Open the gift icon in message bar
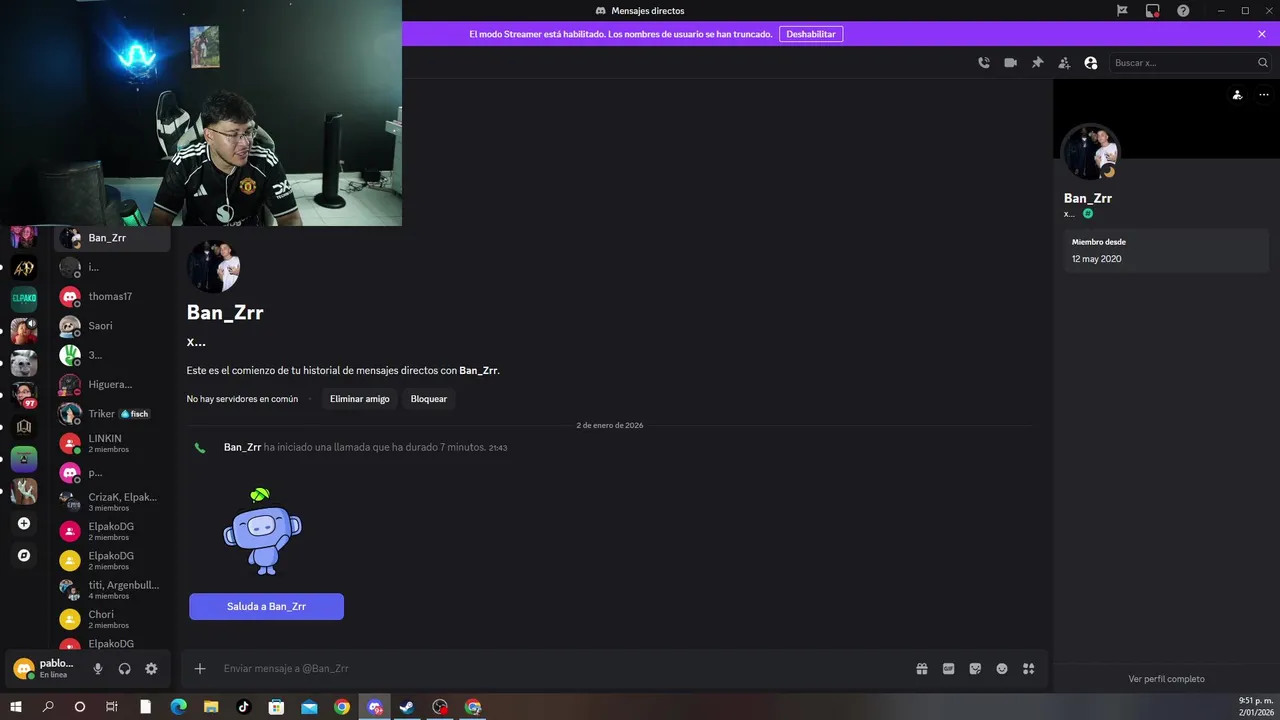The width and height of the screenshot is (1280, 720). coord(922,669)
